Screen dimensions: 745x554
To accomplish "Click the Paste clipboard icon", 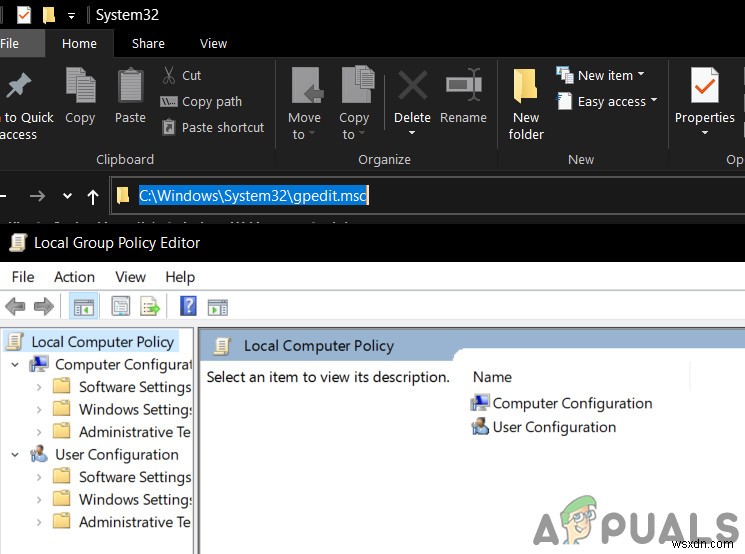I will [130, 85].
